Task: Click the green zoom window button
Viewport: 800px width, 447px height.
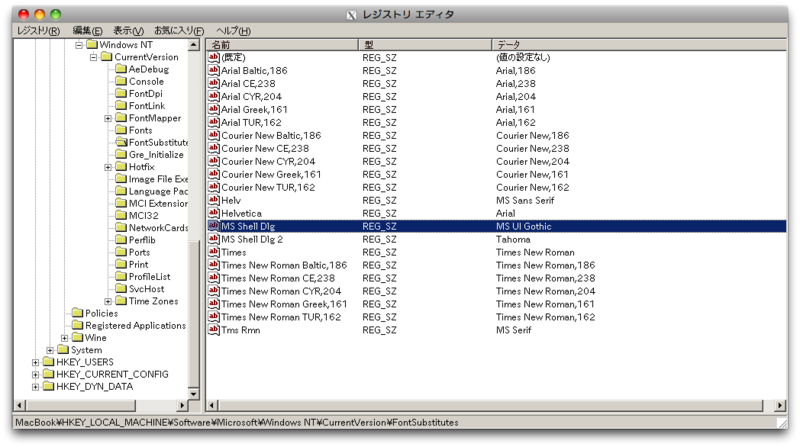Action: 56,14
